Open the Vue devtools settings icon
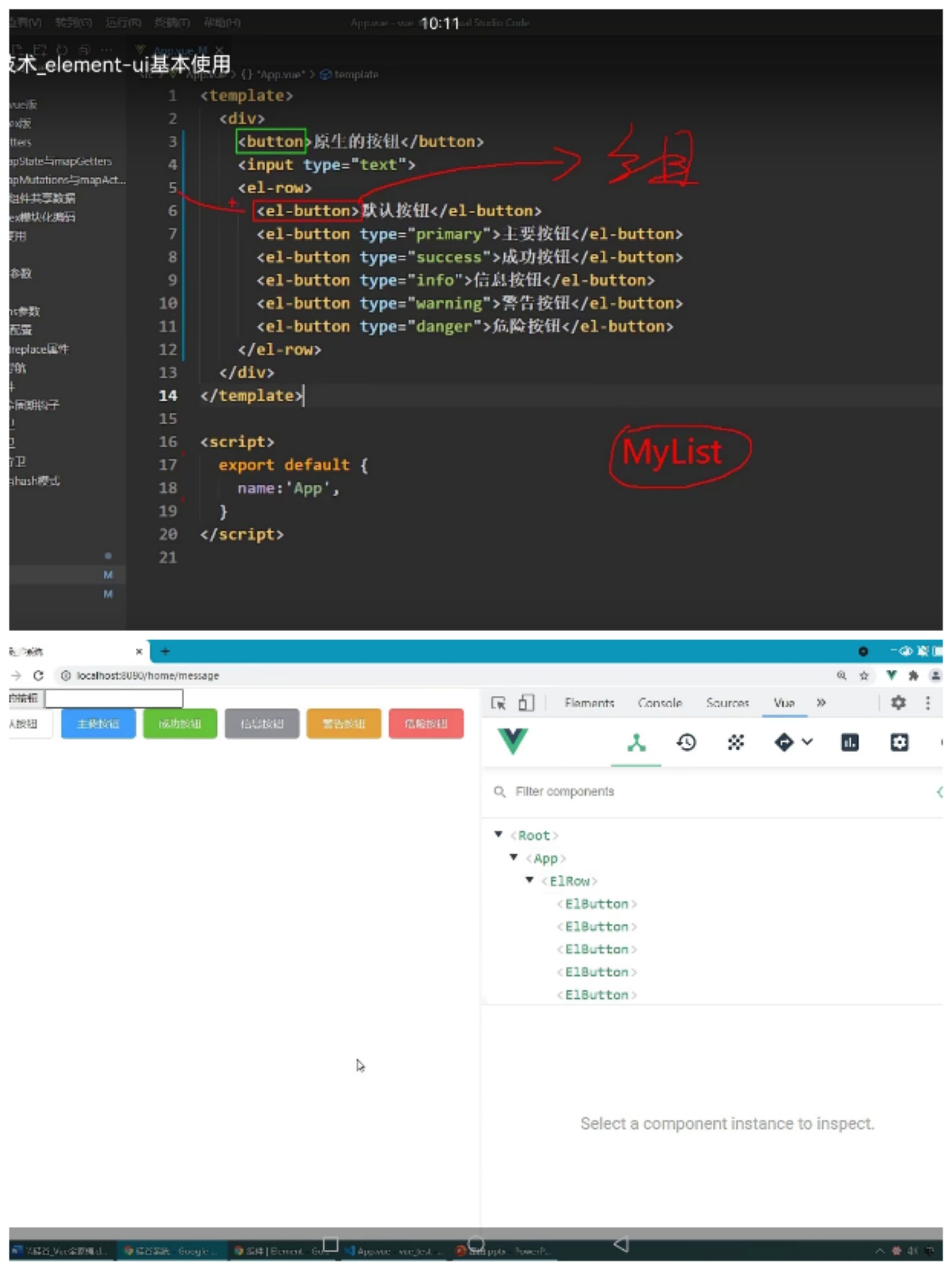This screenshot has width=952, height=1270. [x=899, y=743]
